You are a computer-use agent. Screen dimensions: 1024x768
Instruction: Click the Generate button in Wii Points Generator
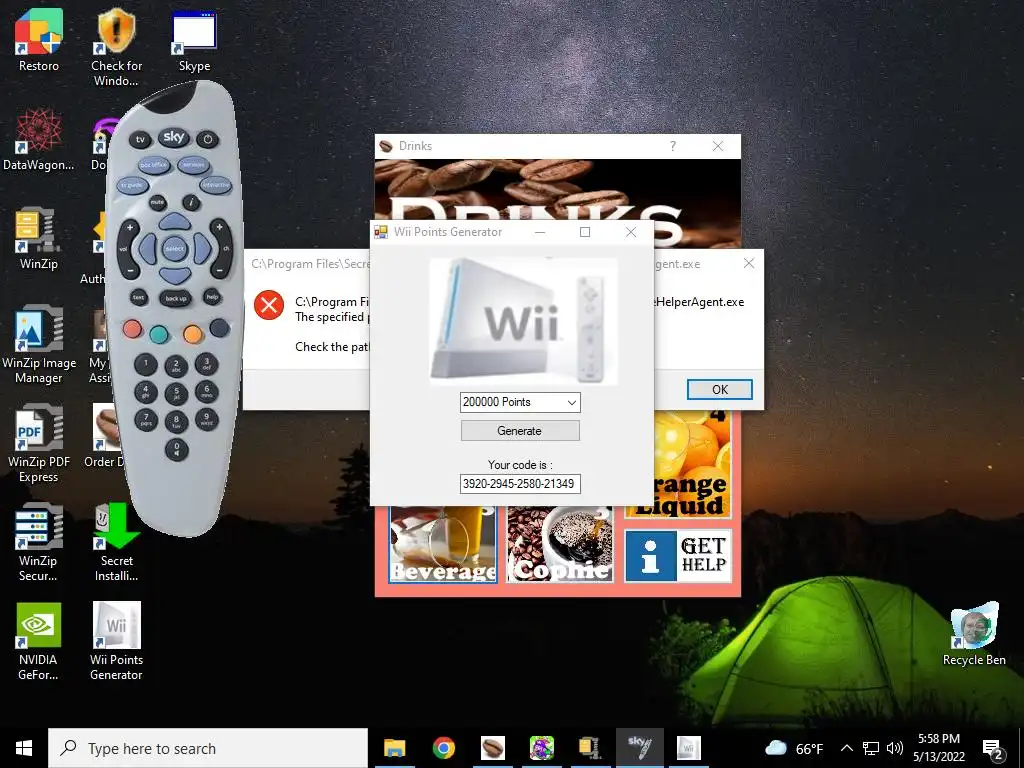pos(520,431)
